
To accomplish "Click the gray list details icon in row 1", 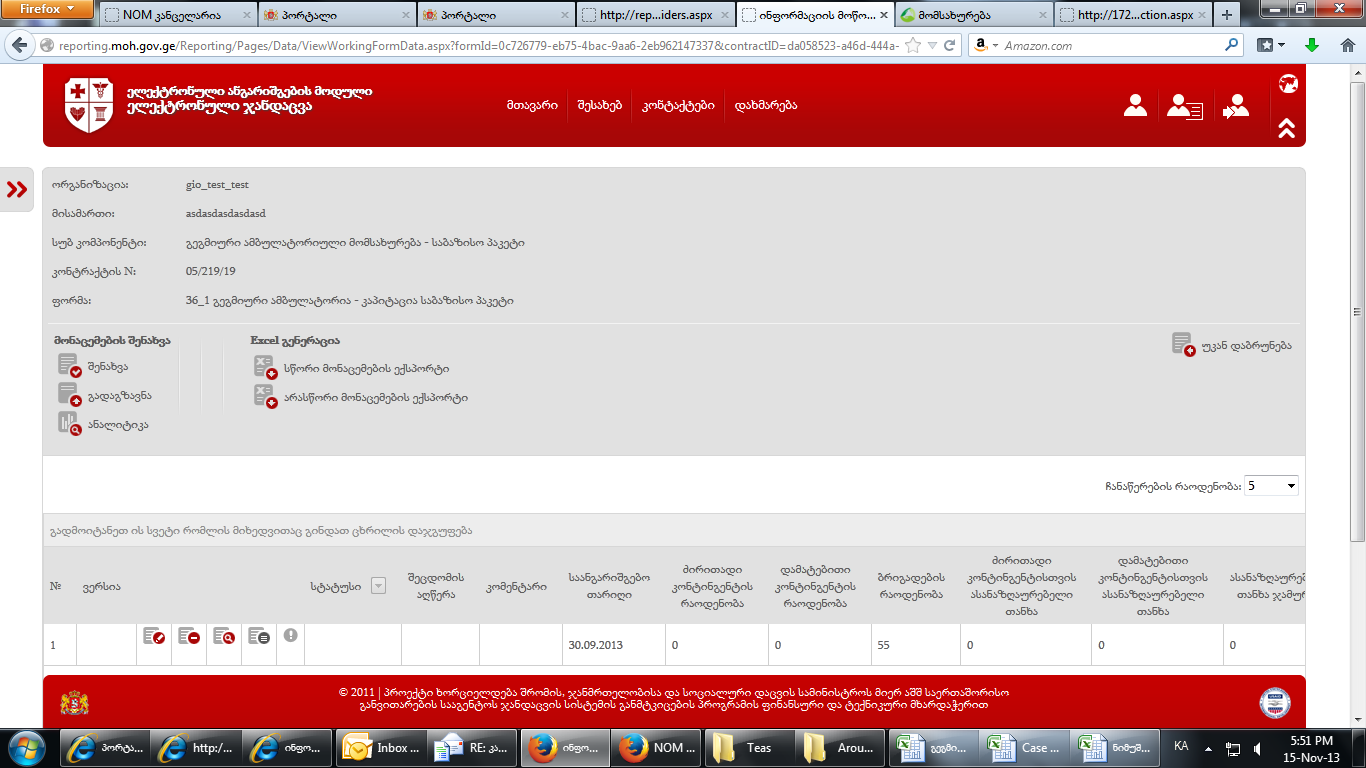I will click(258, 636).
